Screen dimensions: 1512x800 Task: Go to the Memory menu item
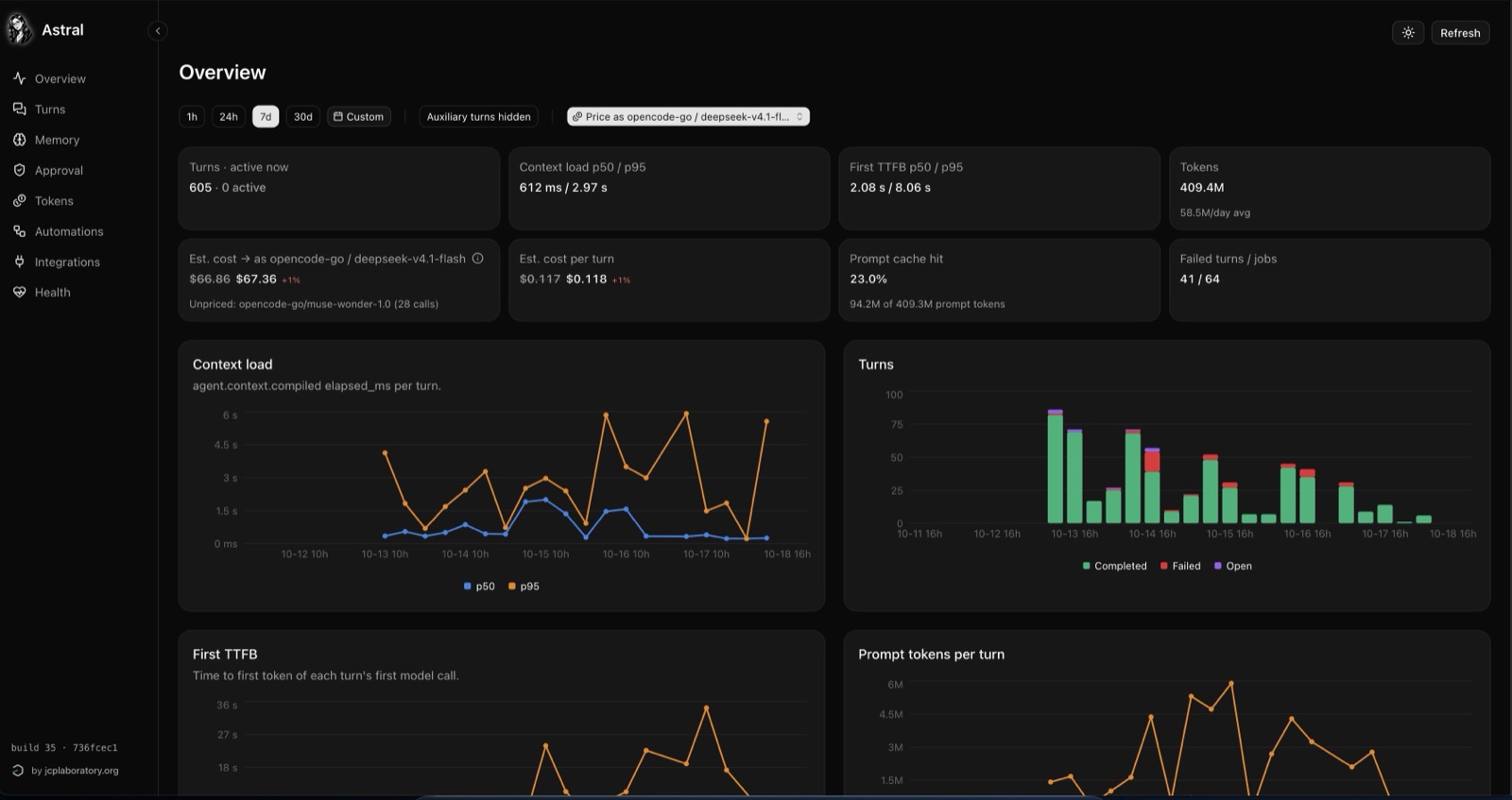57,140
